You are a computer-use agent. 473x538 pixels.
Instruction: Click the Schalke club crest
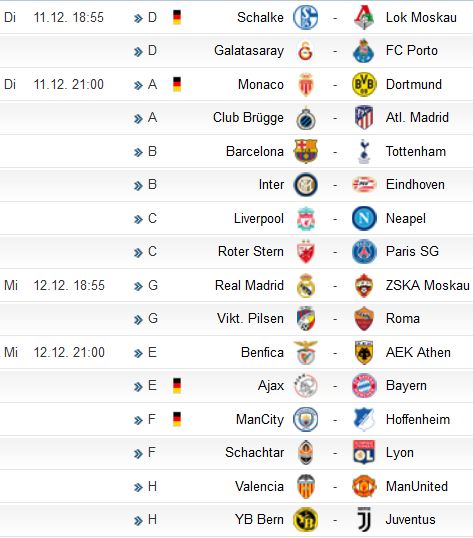tap(305, 17)
